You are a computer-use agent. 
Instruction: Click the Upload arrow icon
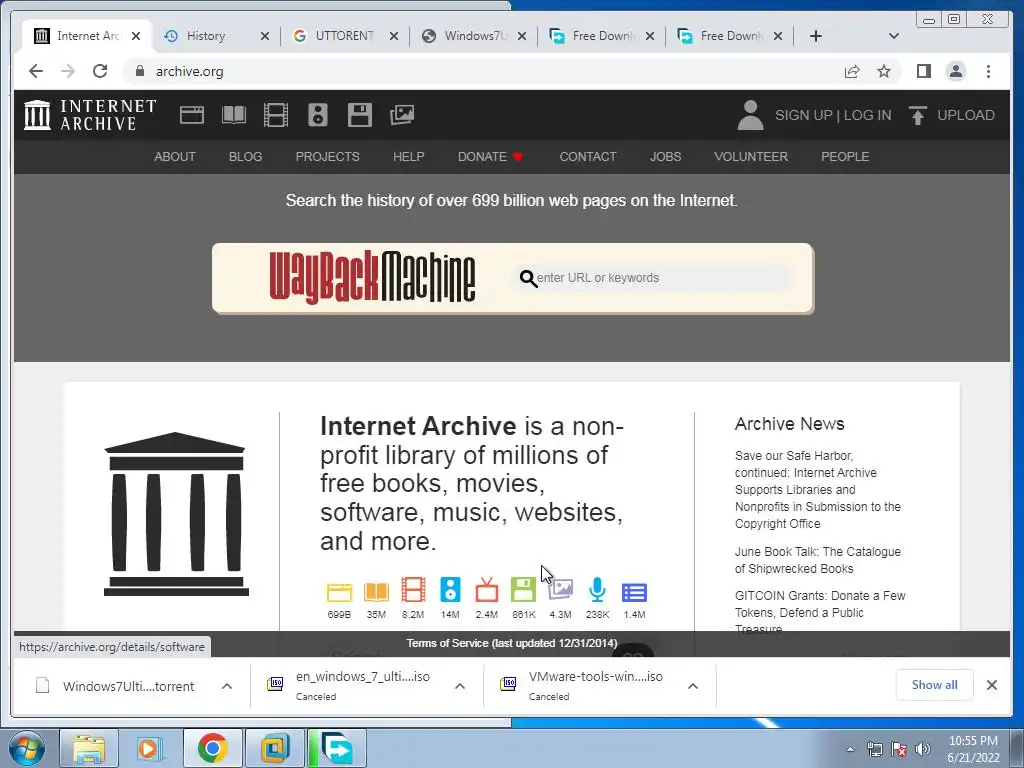pos(918,115)
